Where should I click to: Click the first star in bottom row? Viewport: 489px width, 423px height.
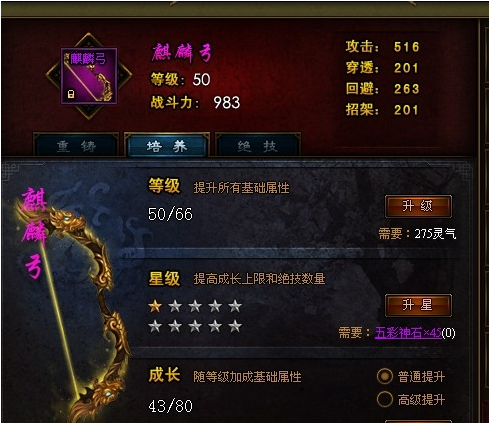pyautogui.click(x=155, y=326)
